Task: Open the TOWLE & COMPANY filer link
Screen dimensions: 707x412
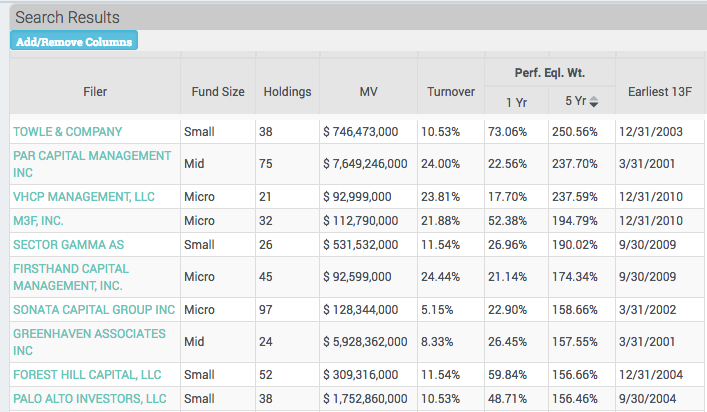Action: click(x=67, y=131)
